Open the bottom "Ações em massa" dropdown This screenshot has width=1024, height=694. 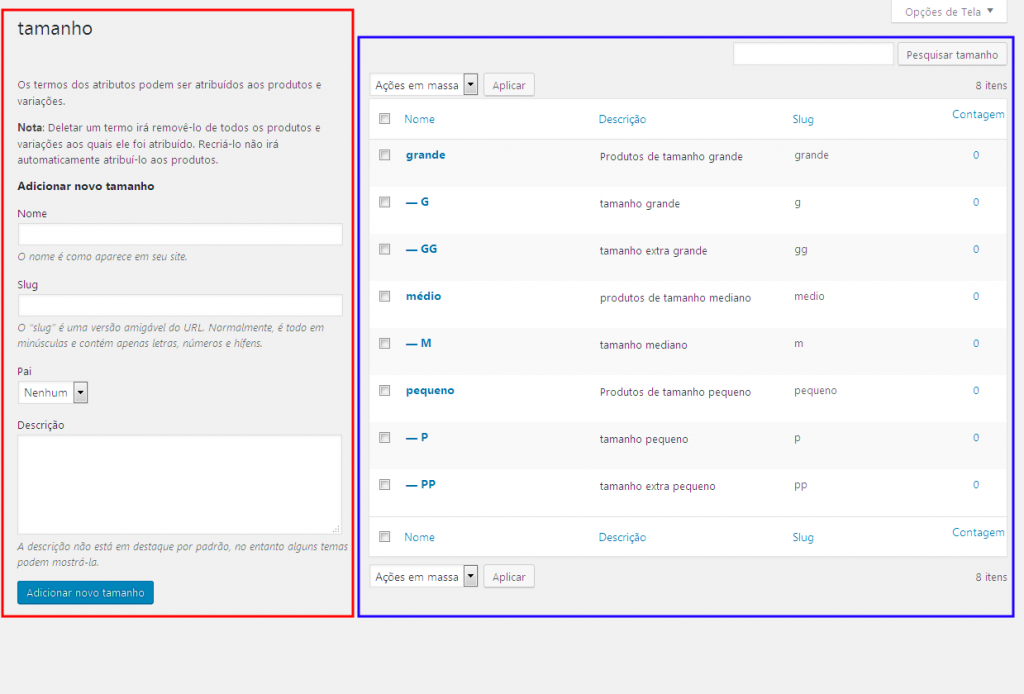coord(423,576)
